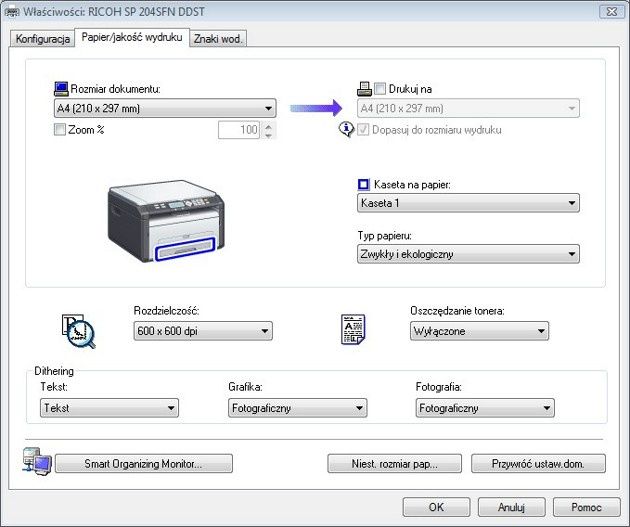This screenshot has width=630, height=527.
Task: Click the Niest. rozmiar pap... button
Action: [x=395, y=464]
